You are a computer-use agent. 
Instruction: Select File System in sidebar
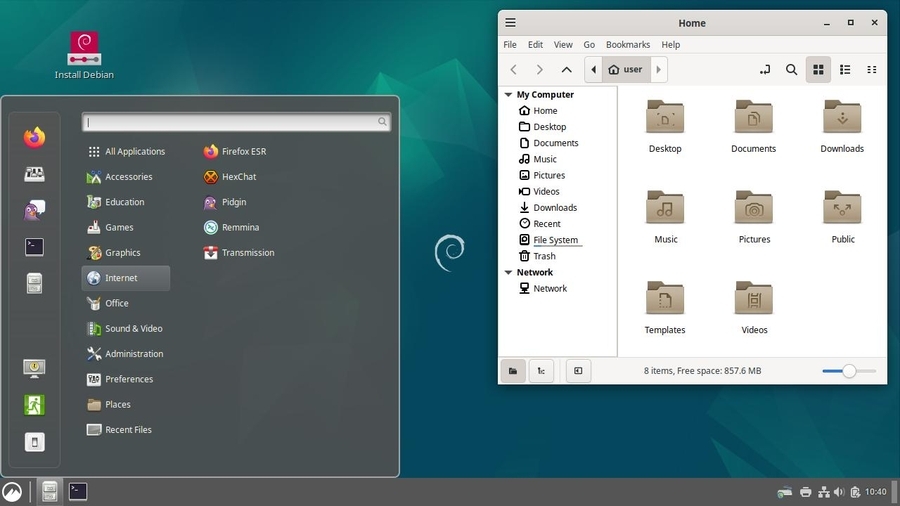point(550,240)
